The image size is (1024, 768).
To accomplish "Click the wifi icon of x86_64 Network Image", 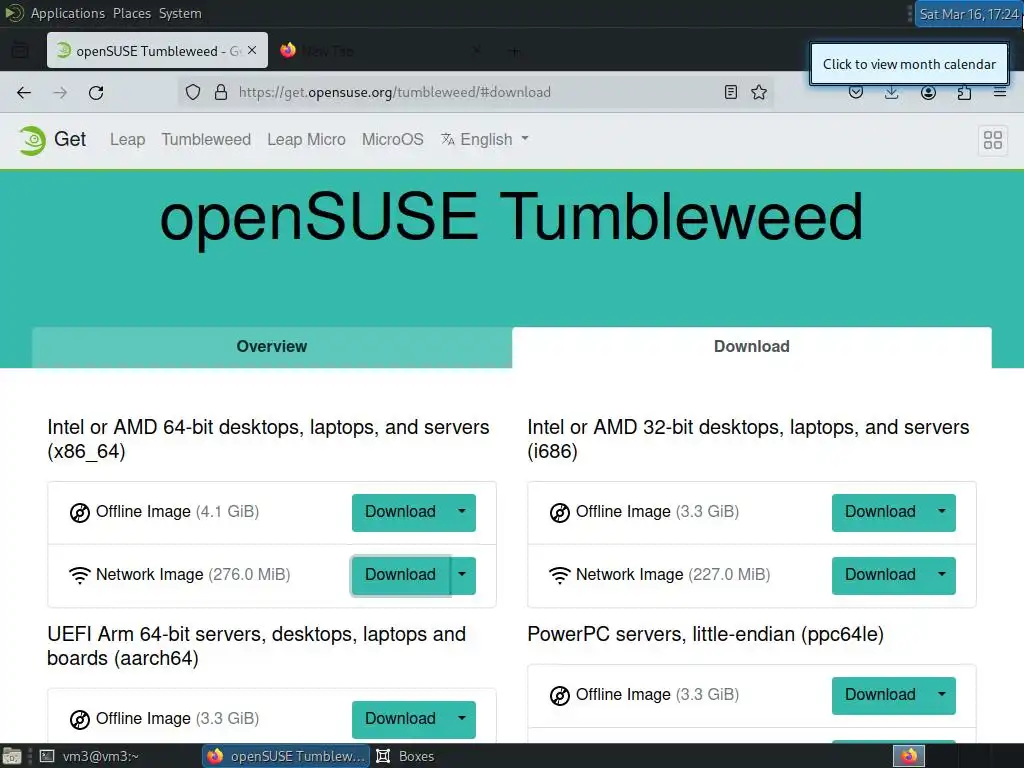I will tap(80, 575).
